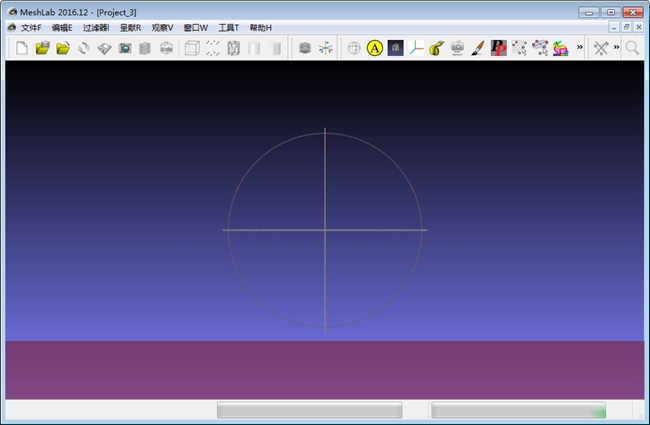
Task: Open the 文件F menu
Action: pyautogui.click(x=31, y=28)
